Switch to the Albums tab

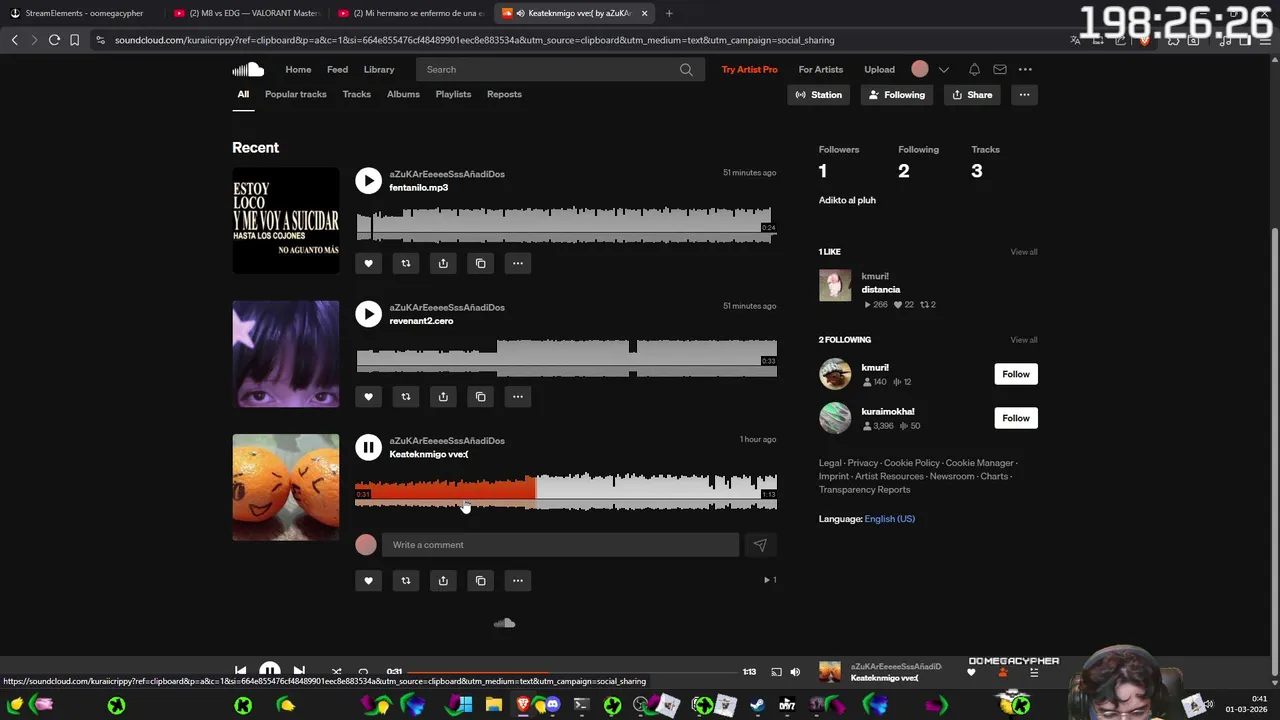coord(403,94)
